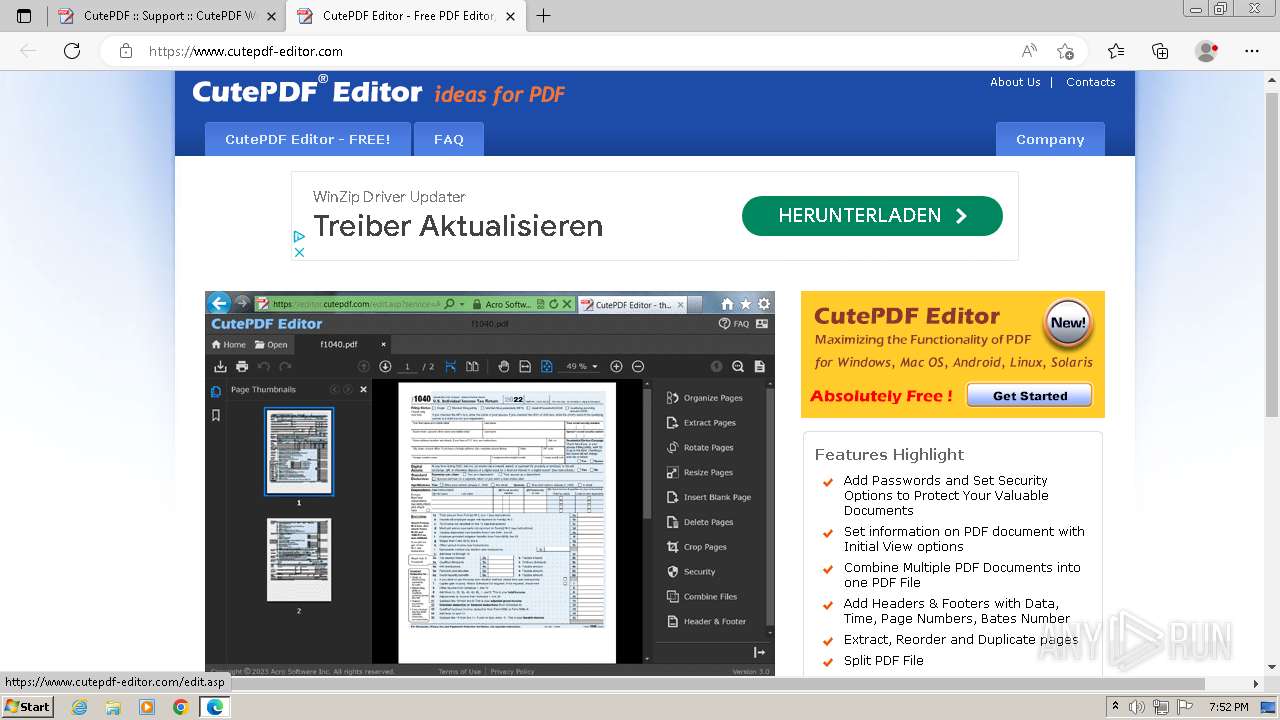Click Add Headers & Footers feature text
The height and width of the screenshot is (720, 1280).
coord(957,611)
